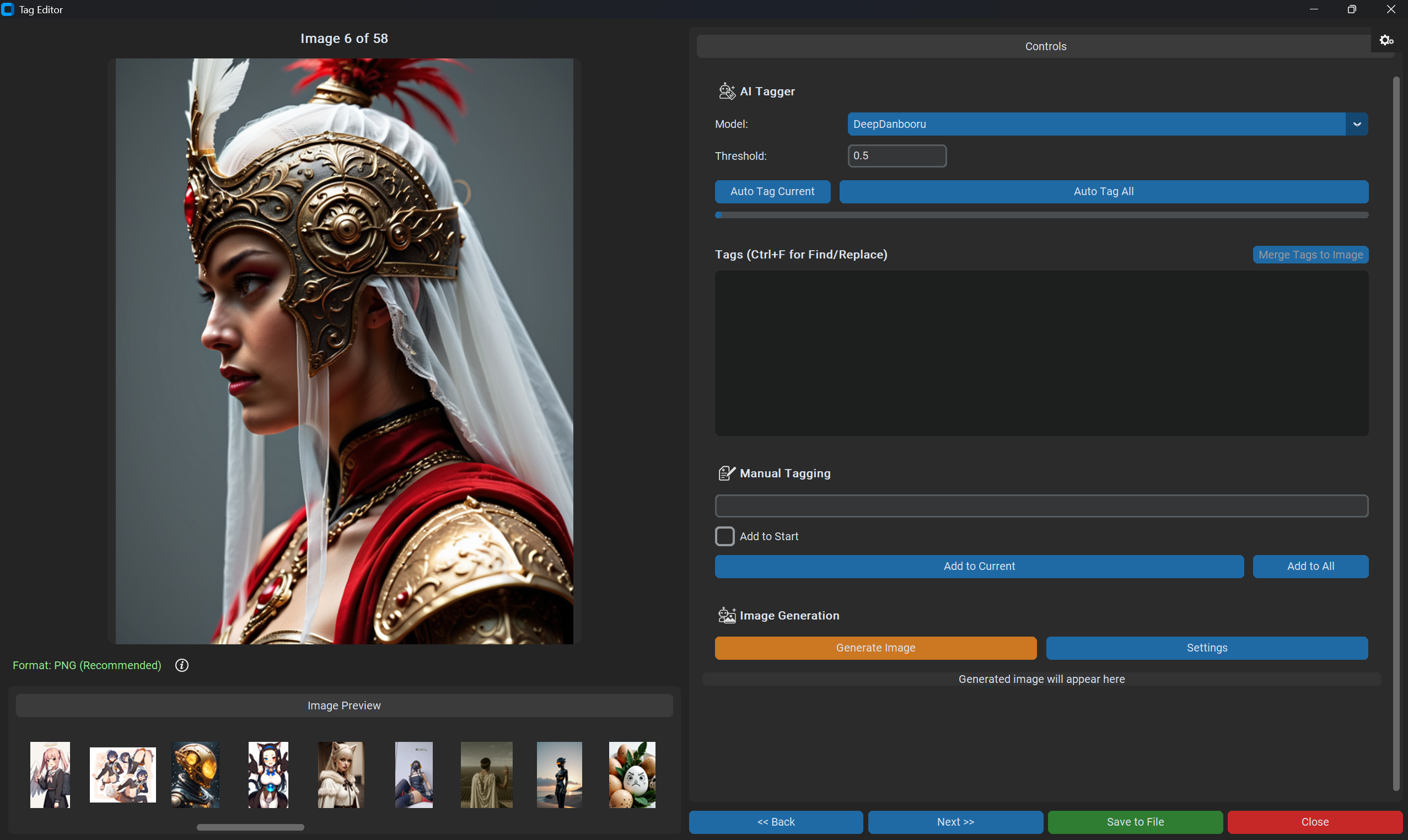Viewport: 1408px width, 840px height.
Task: Click the Tag Editor app icon
Action: coord(8,9)
